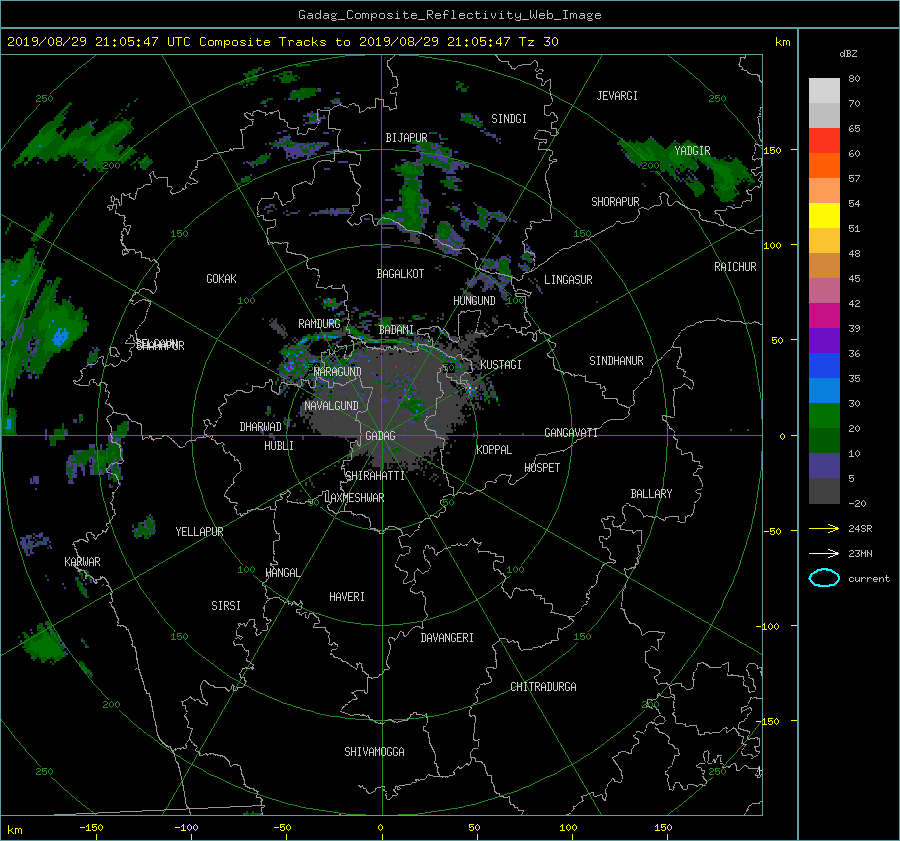Click the SINDGI city label
The height and width of the screenshot is (841, 900).
[x=509, y=119]
